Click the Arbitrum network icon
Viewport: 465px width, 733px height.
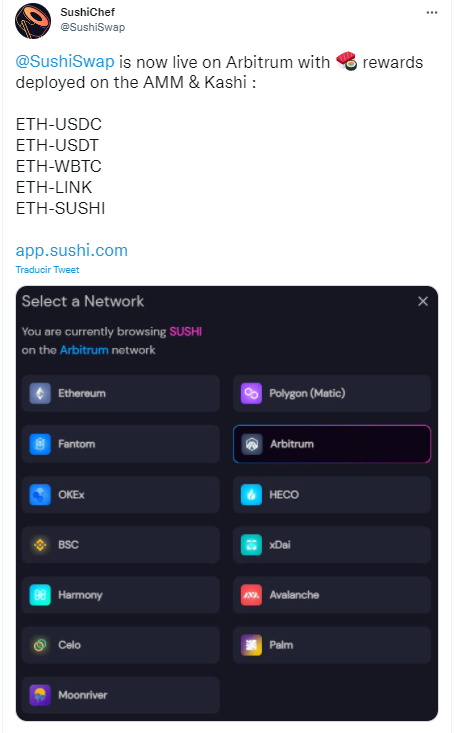click(252, 444)
